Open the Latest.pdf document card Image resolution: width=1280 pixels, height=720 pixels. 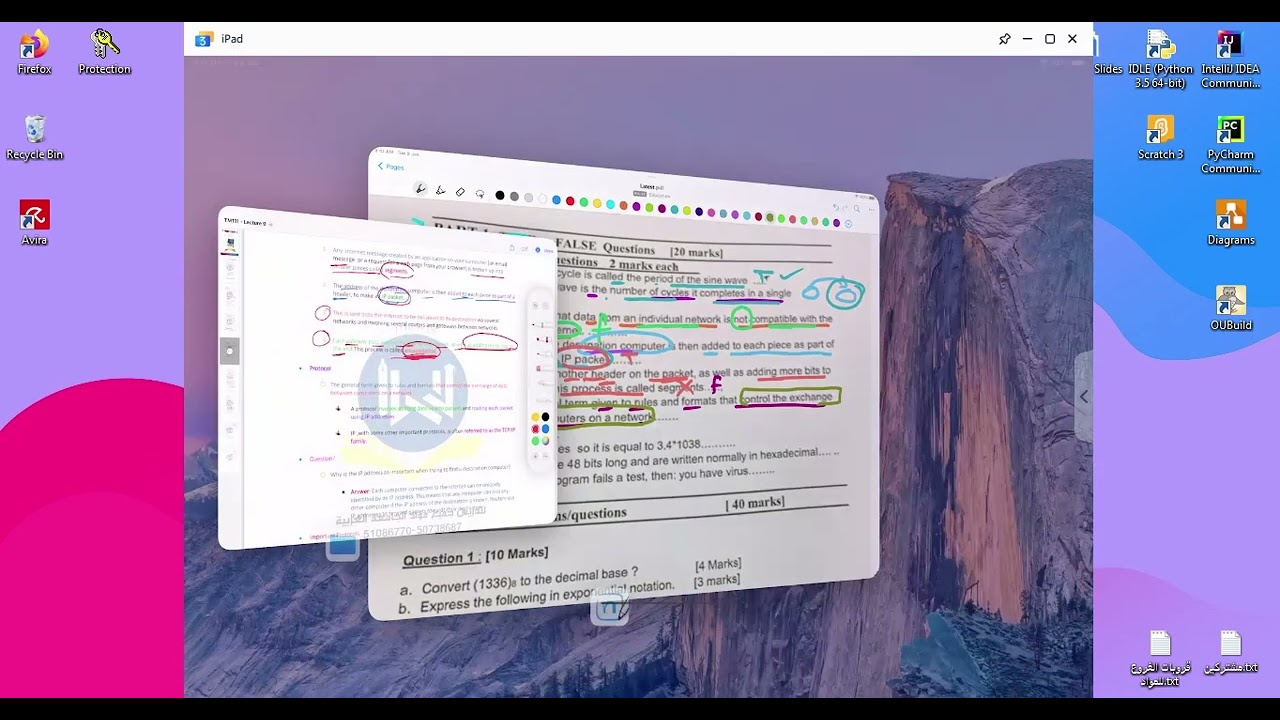(624, 385)
